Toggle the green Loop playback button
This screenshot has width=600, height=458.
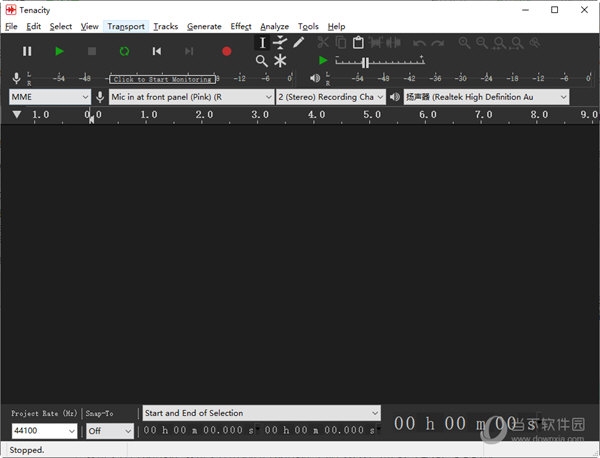tap(124, 51)
